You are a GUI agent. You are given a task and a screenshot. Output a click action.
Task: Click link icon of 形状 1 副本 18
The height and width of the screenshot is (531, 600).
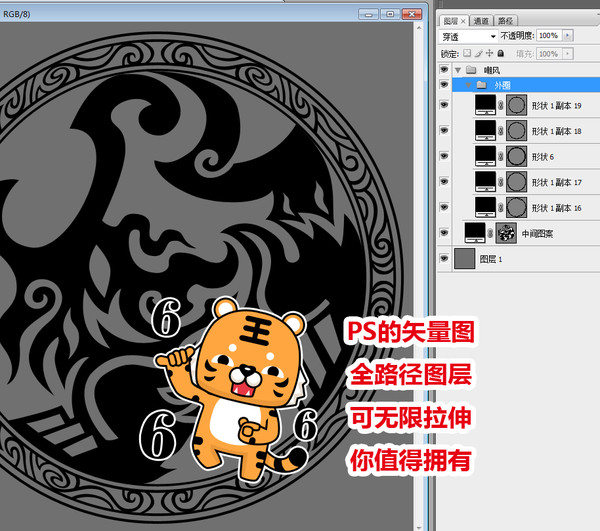[x=501, y=131]
